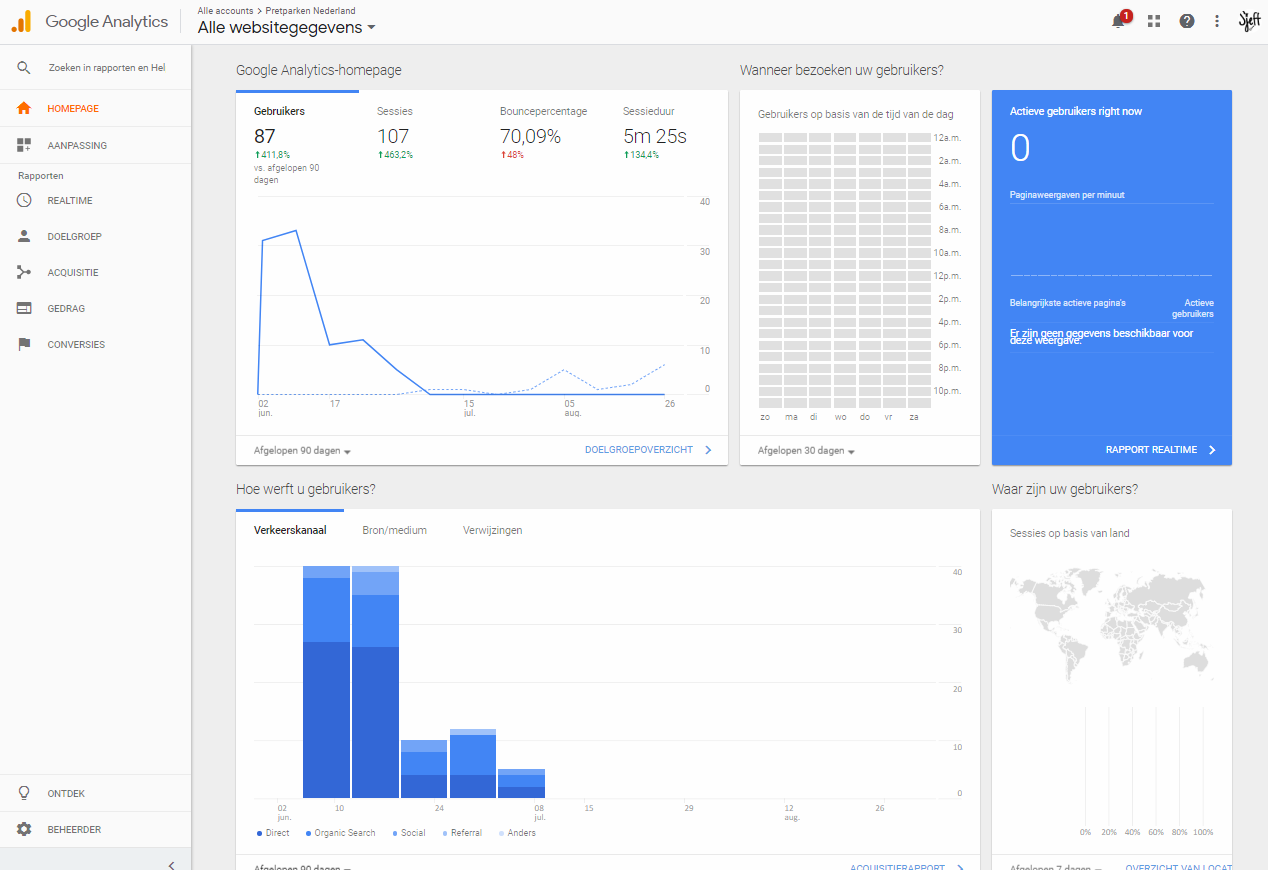
Task: Open the Alle websitegegevens view selector
Action: point(287,28)
